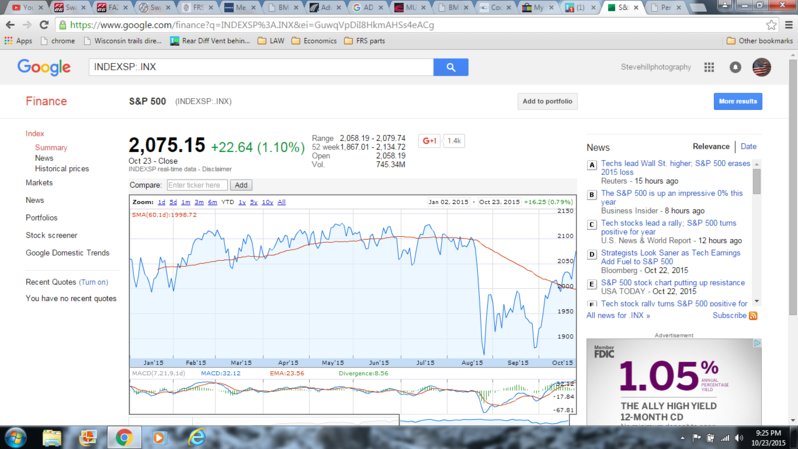Click the browser address bar URL

click(x=252, y=24)
